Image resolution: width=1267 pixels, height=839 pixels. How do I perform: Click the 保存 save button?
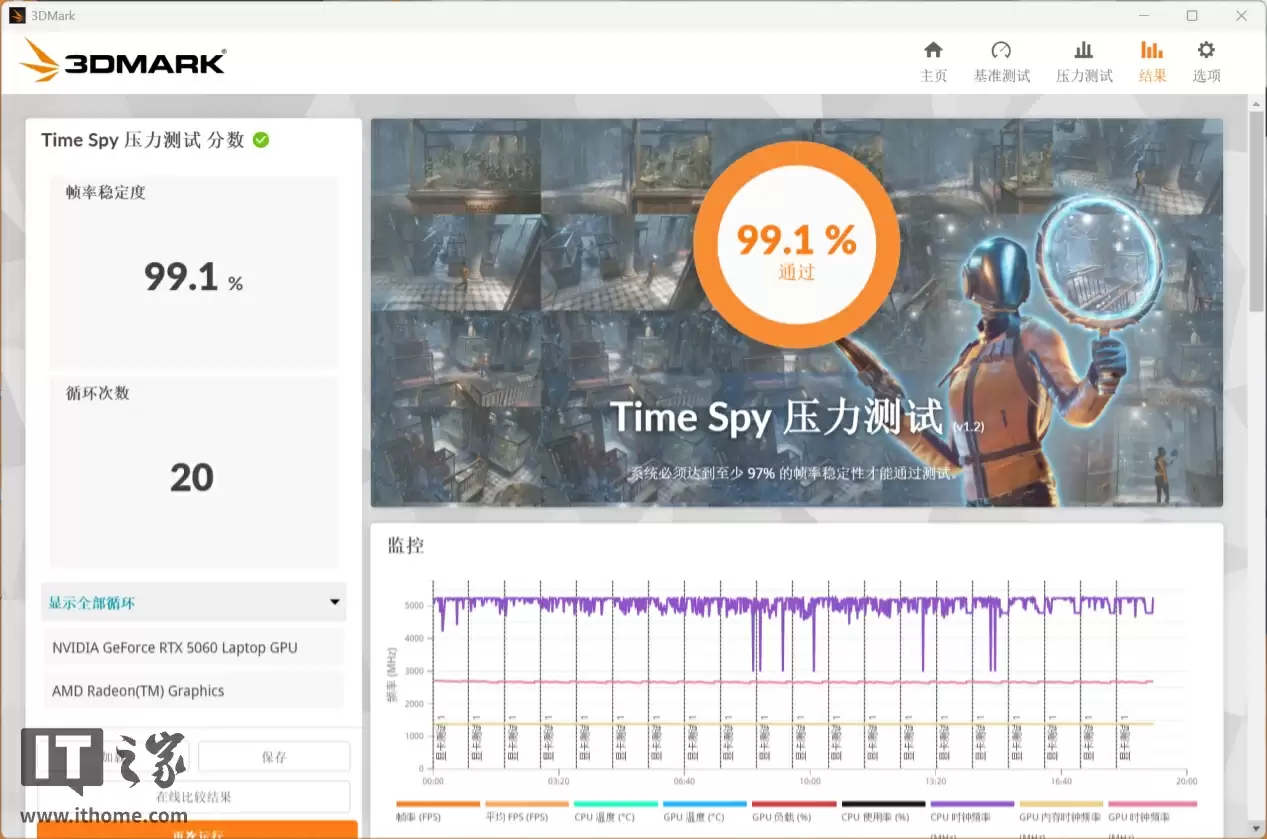coord(273,756)
